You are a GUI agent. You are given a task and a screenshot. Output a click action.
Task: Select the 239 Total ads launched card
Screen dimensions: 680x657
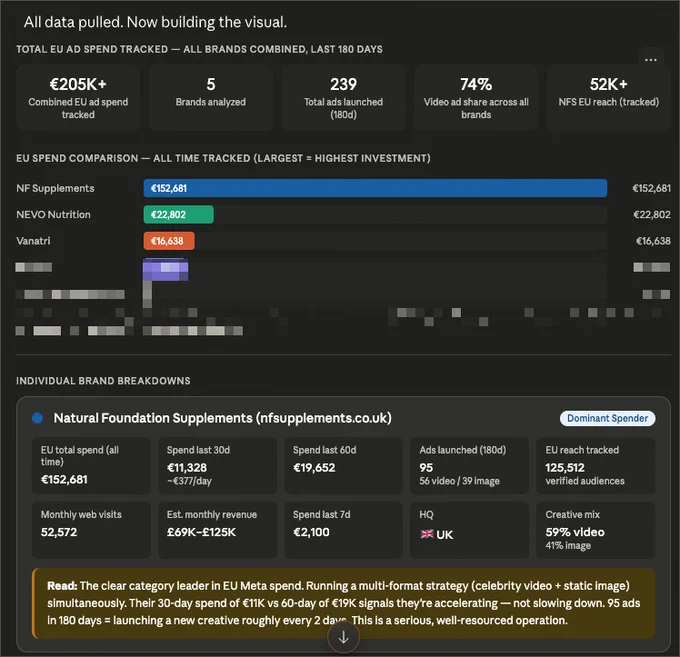[343, 98]
